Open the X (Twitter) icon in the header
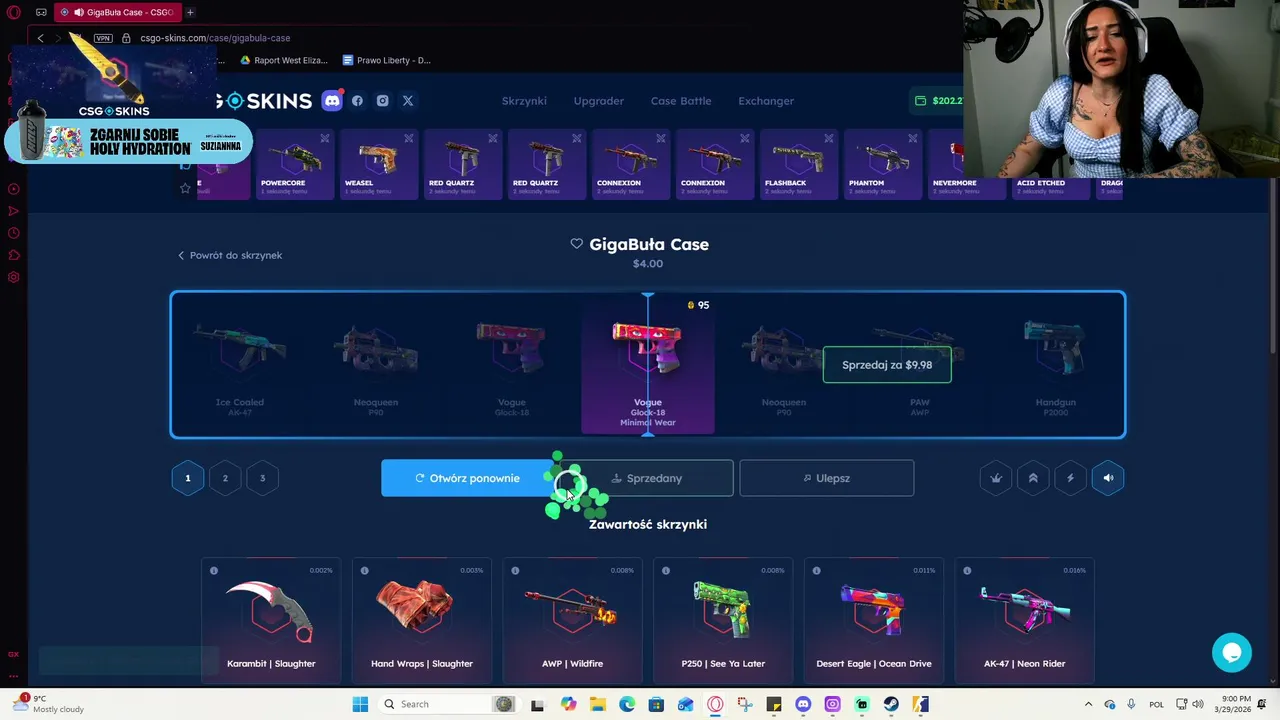 coord(407,101)
